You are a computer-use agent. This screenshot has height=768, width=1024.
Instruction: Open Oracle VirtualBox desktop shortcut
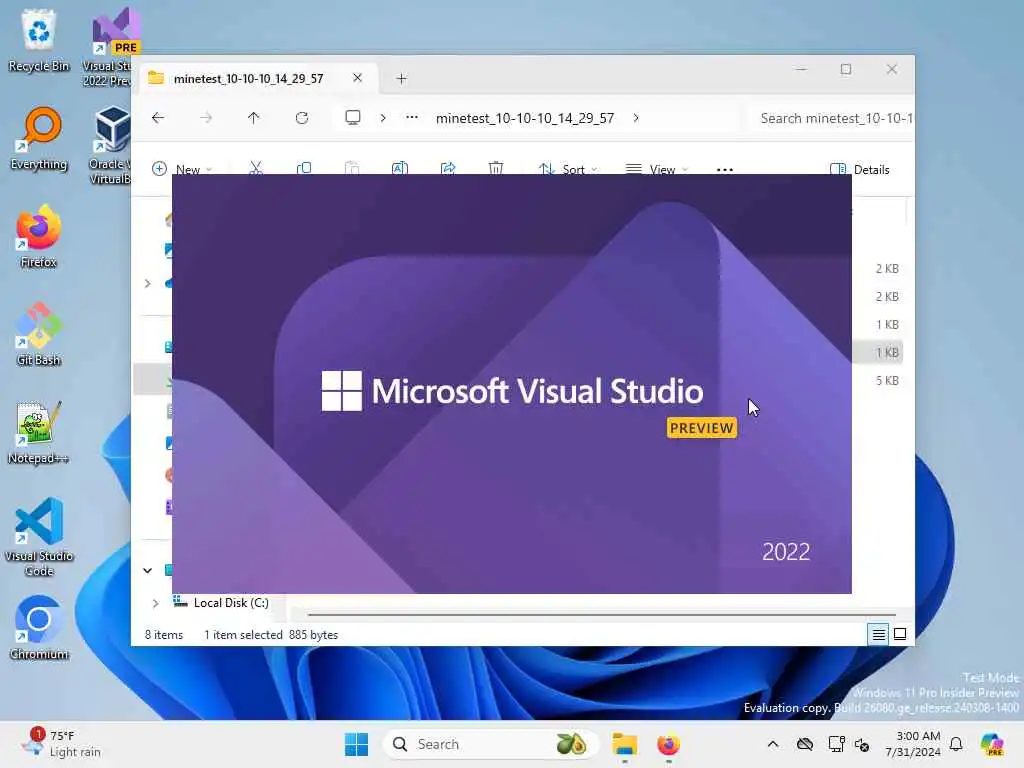110,145
